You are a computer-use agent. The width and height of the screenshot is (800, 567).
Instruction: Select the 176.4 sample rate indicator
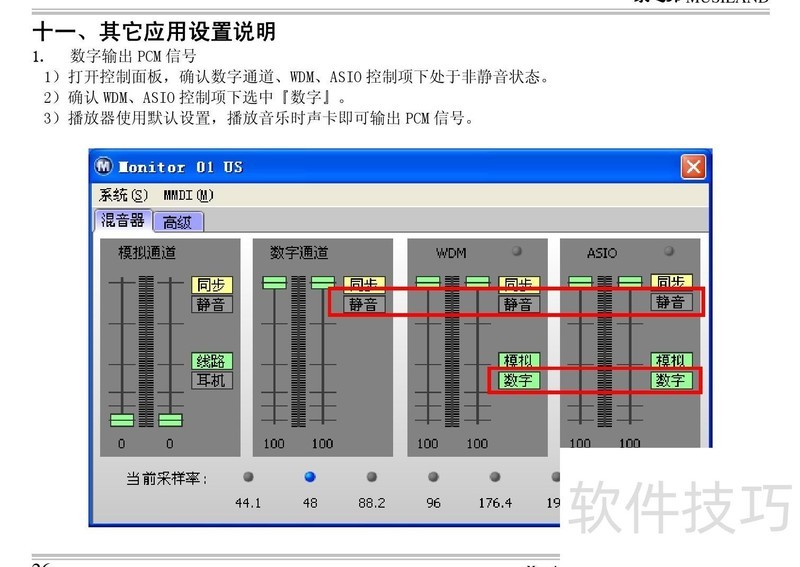(495, 477)
